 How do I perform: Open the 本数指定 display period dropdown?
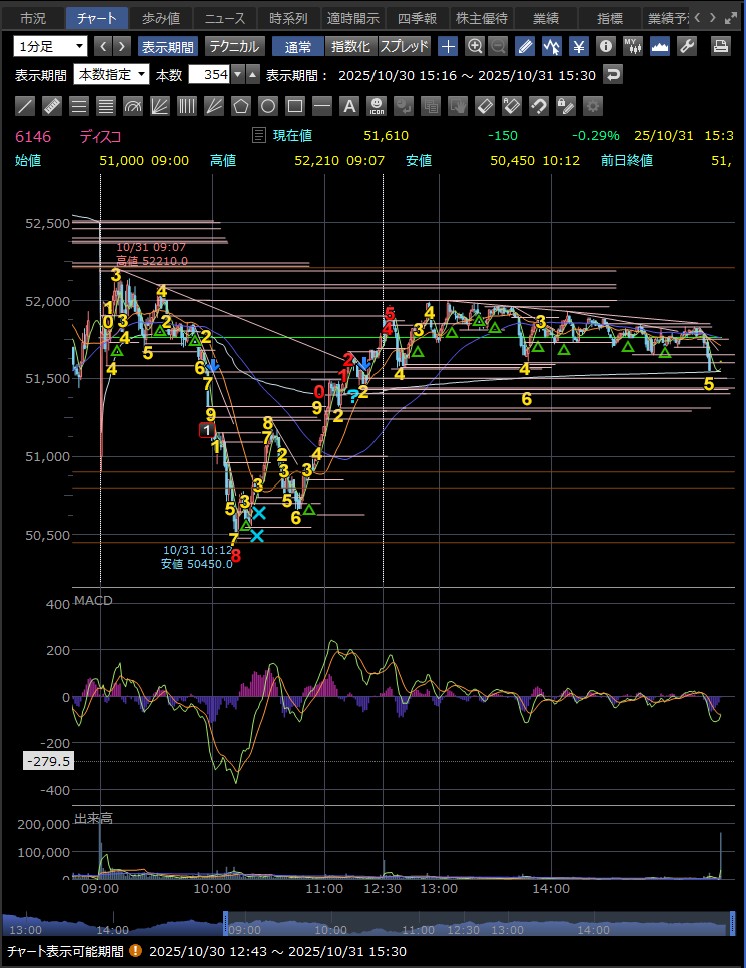coord(111,74)
